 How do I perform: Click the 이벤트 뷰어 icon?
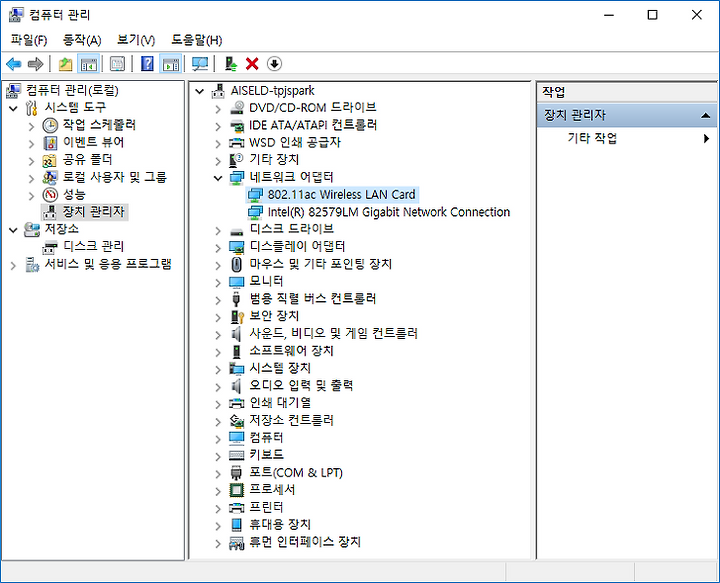[x=50, y=143]
